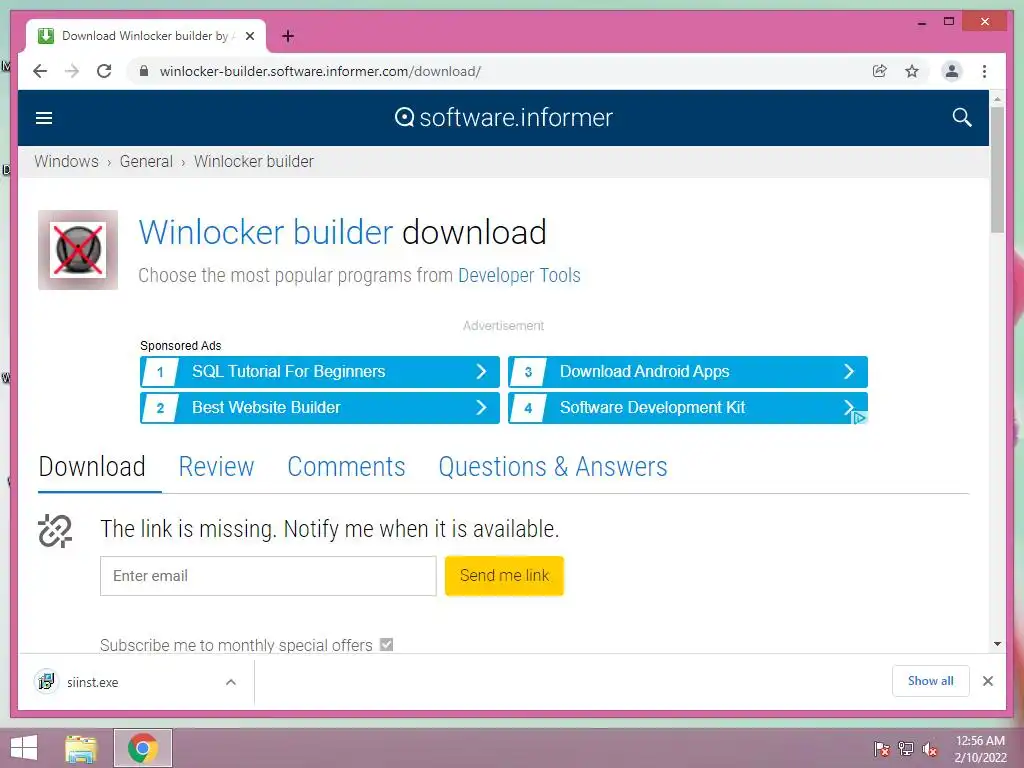Click Show all downloads button

click(x=931, y=681)
